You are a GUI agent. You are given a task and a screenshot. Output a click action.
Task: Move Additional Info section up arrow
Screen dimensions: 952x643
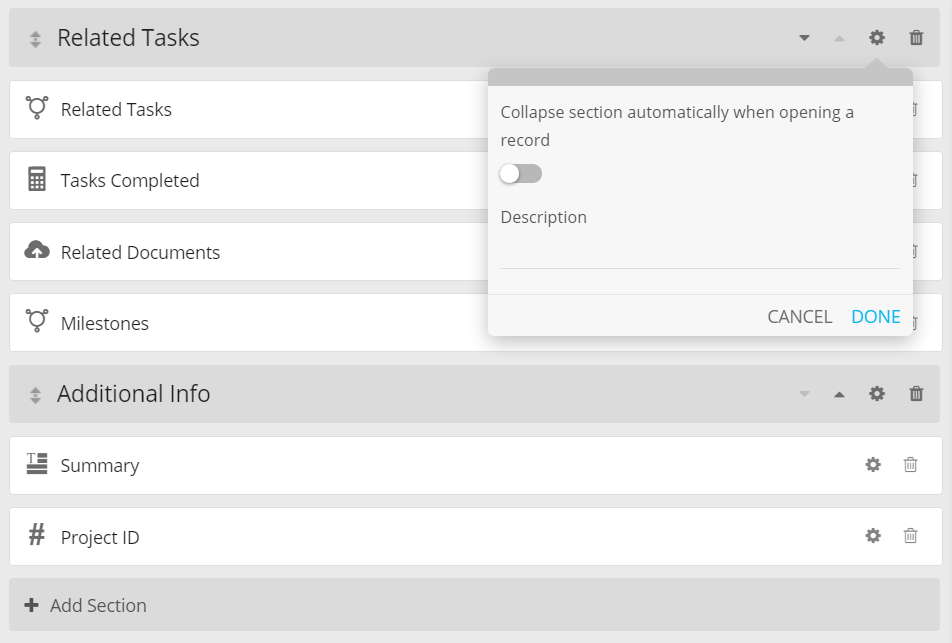(x=839, y=394)
